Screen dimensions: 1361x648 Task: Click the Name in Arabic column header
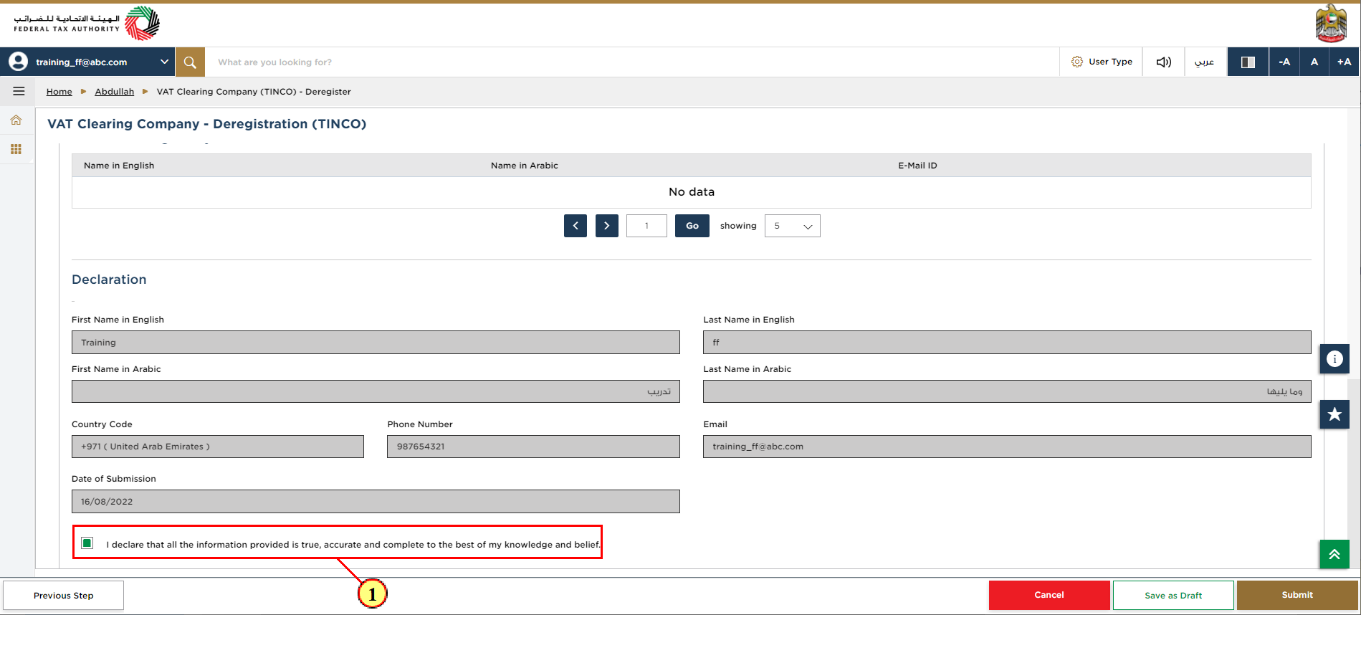point(524,165)
